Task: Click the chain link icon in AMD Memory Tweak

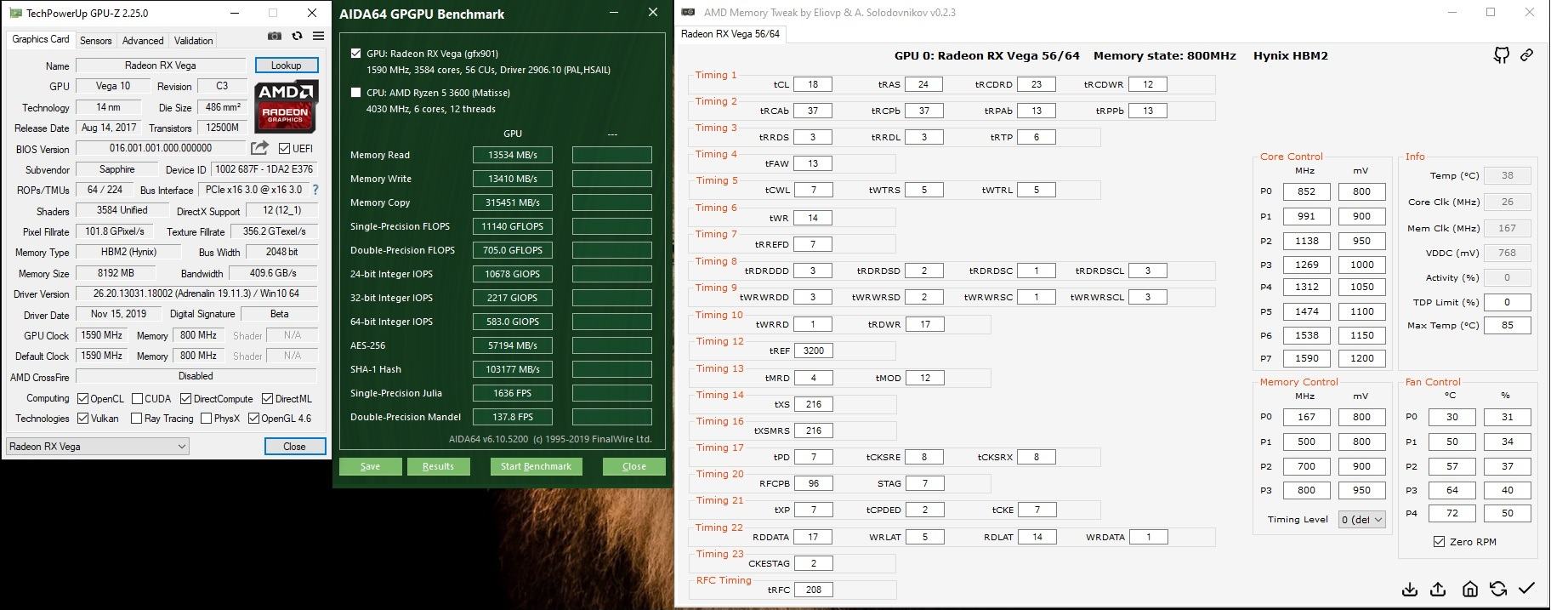Action: (x=1527, y=55)
